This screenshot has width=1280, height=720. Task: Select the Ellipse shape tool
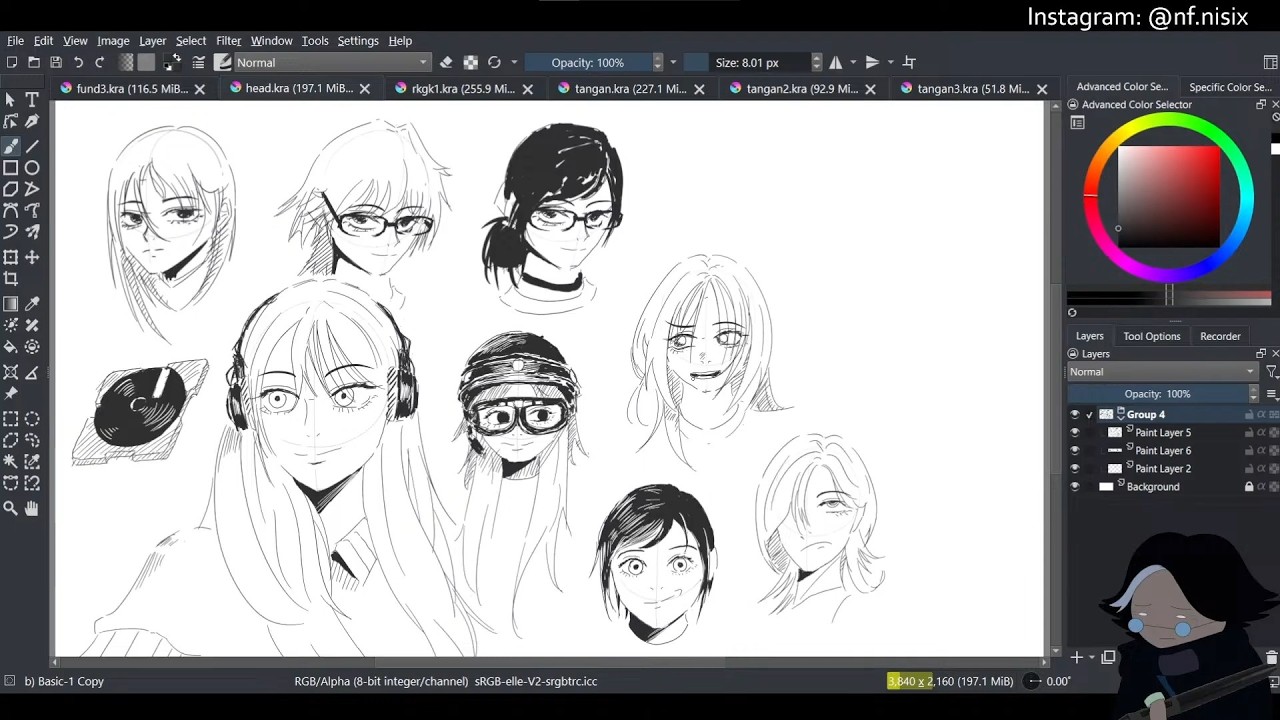(x=32, y=168)
